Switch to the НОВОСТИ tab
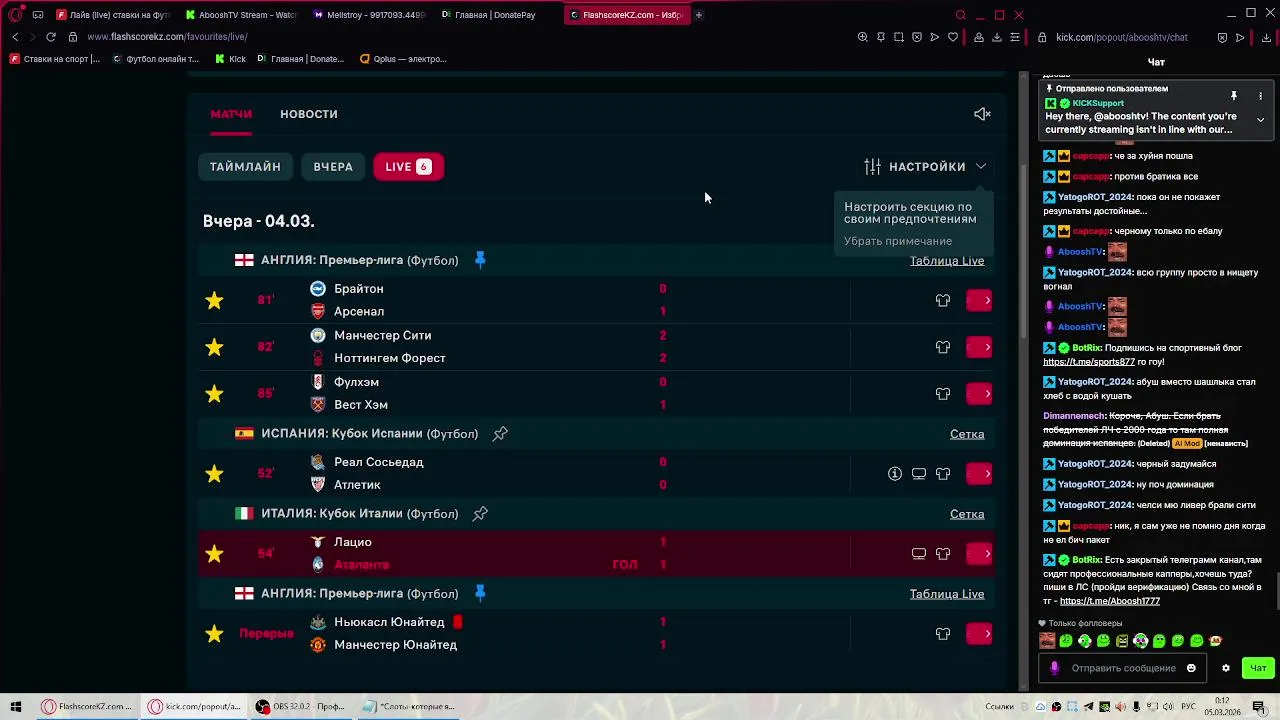The width and height of the screenshot is (1280, 720). click(x=309, y=114)
